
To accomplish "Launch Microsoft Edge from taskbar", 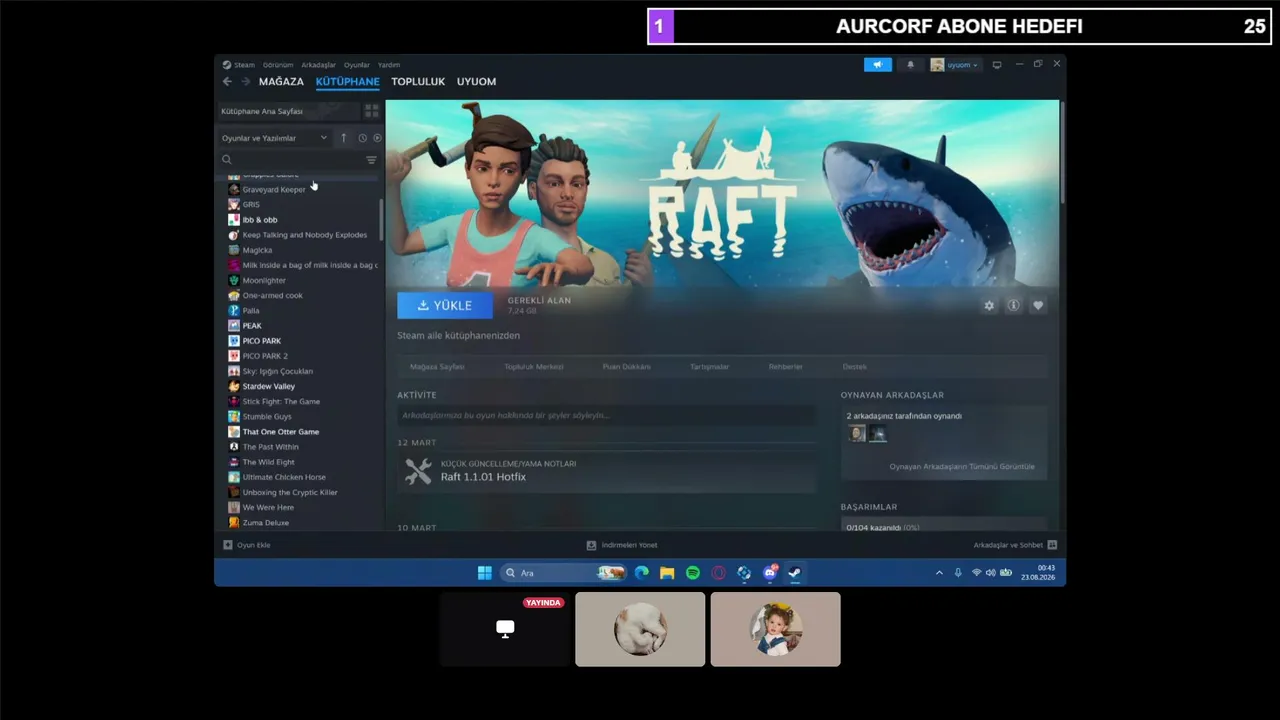I will 642,573.
